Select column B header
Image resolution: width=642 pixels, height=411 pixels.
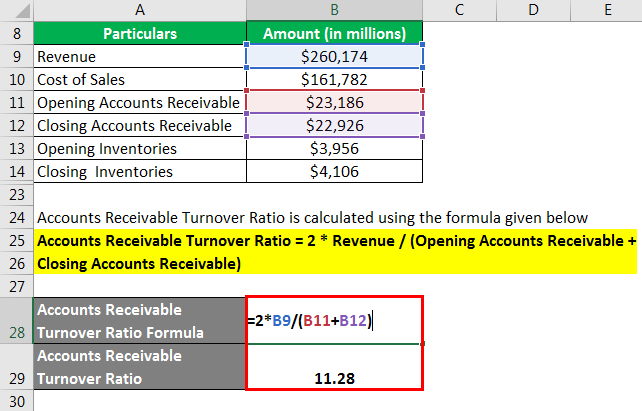pos(335,10)
